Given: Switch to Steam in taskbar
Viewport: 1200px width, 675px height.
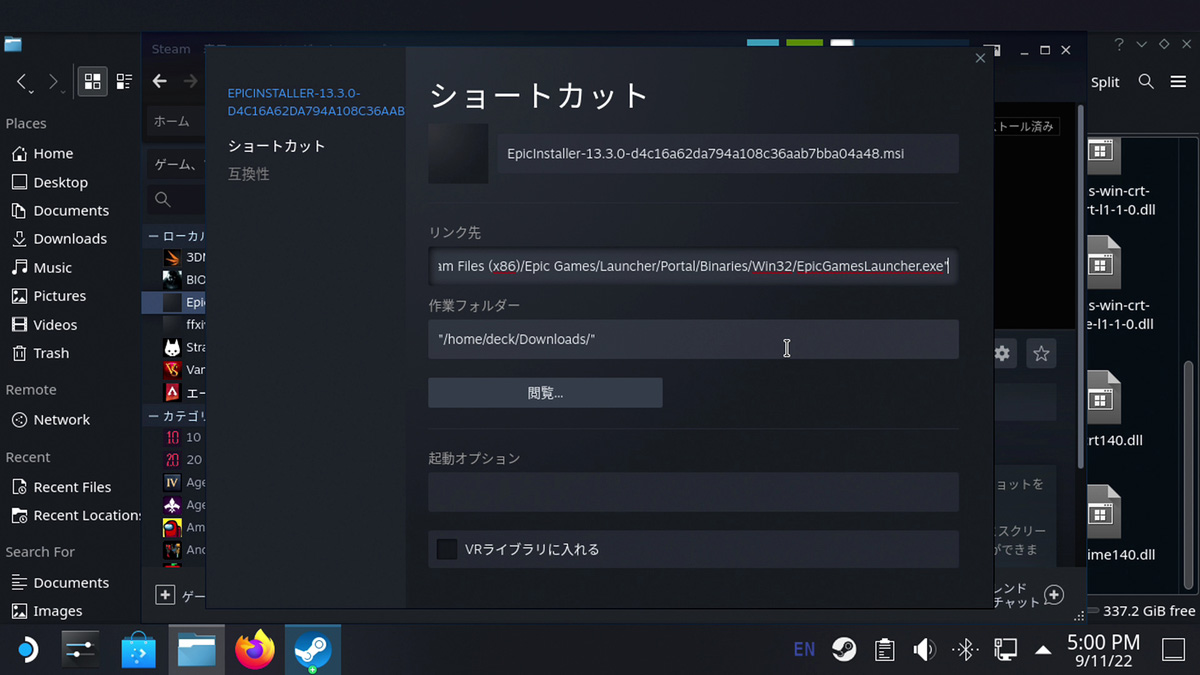Looking at the screenshot, I should (x=312, y=650).
